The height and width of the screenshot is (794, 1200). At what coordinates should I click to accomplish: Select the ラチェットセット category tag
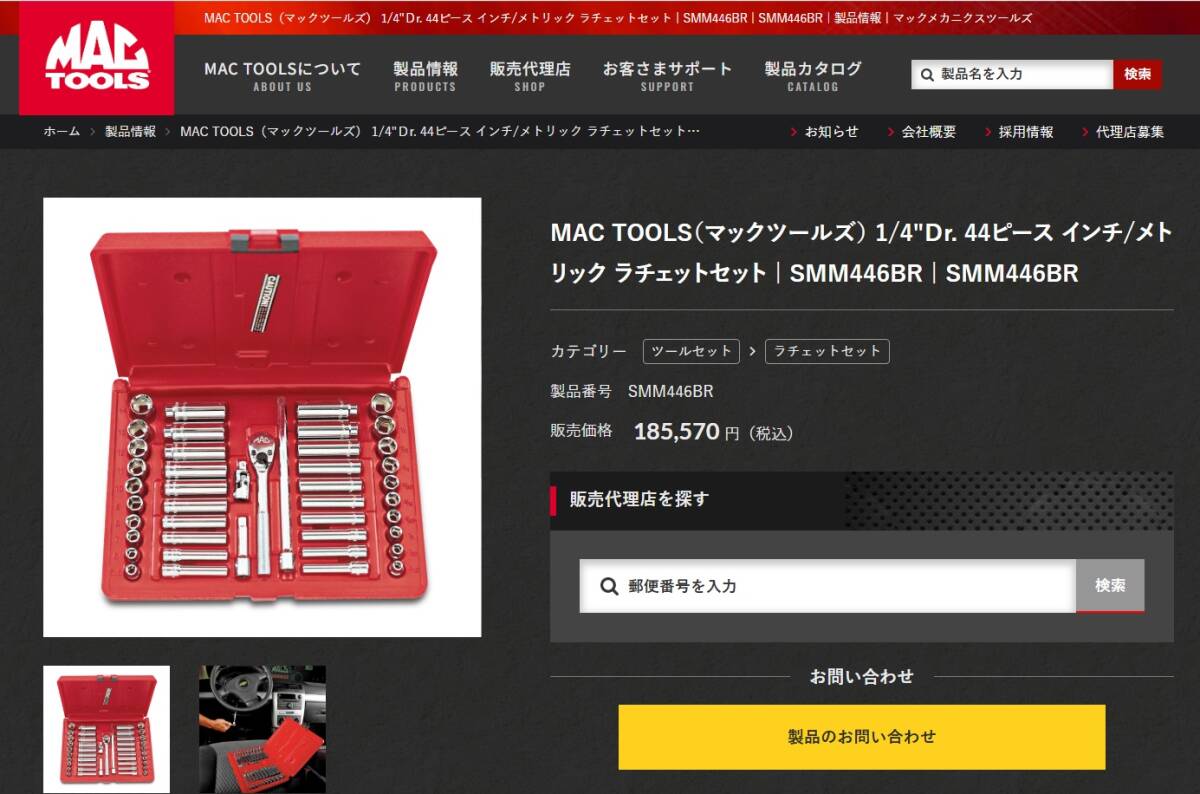coord(827,351)
